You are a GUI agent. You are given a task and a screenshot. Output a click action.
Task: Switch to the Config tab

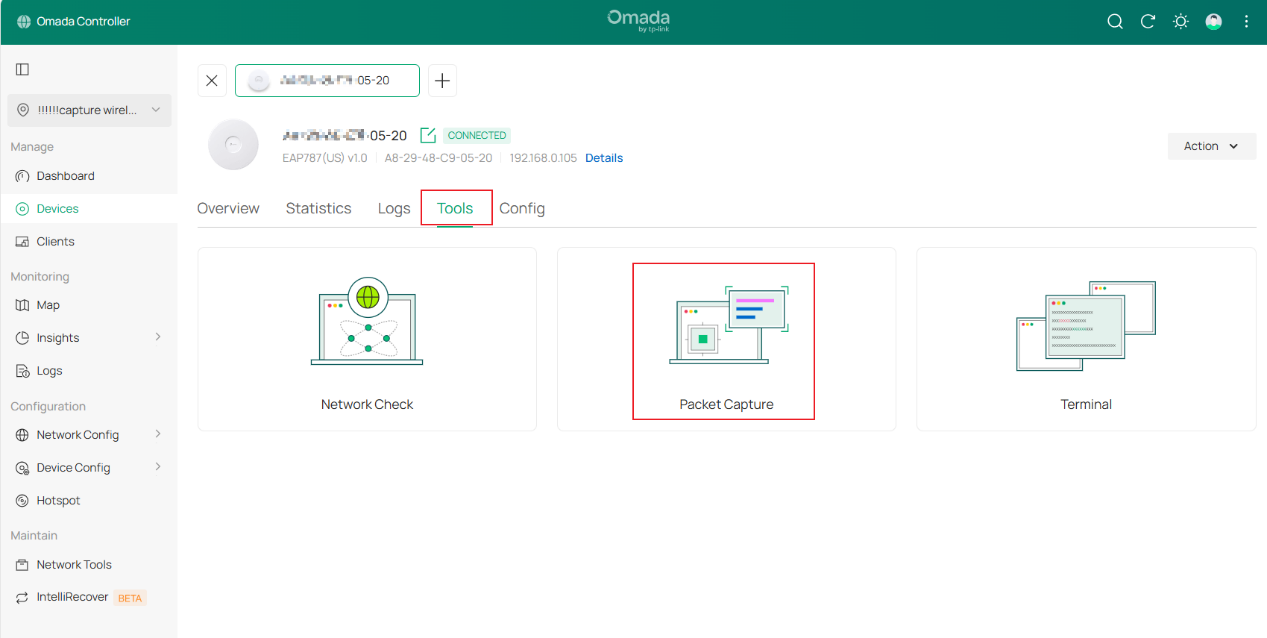[522, 208]
